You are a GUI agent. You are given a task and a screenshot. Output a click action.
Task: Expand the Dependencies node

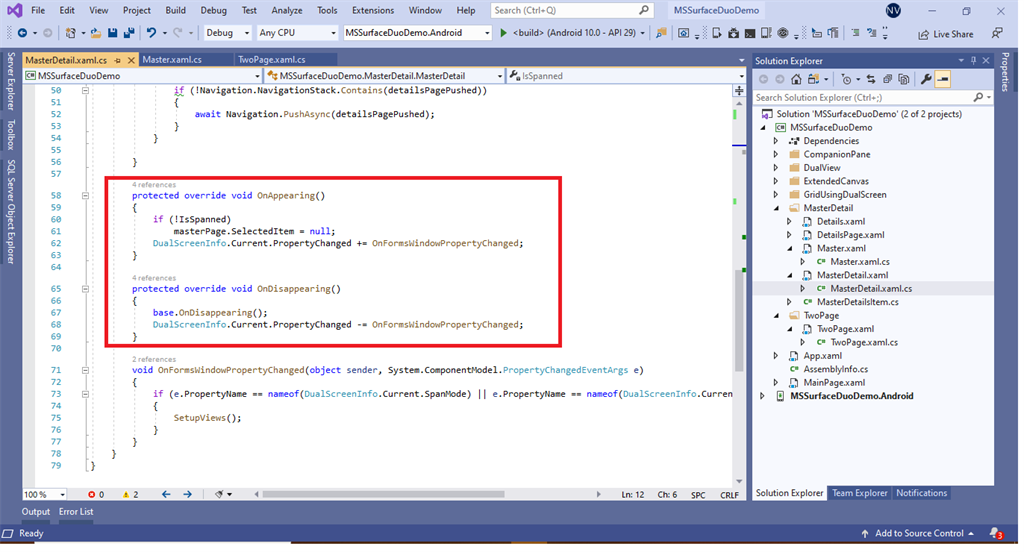click(x=776, y=141)
